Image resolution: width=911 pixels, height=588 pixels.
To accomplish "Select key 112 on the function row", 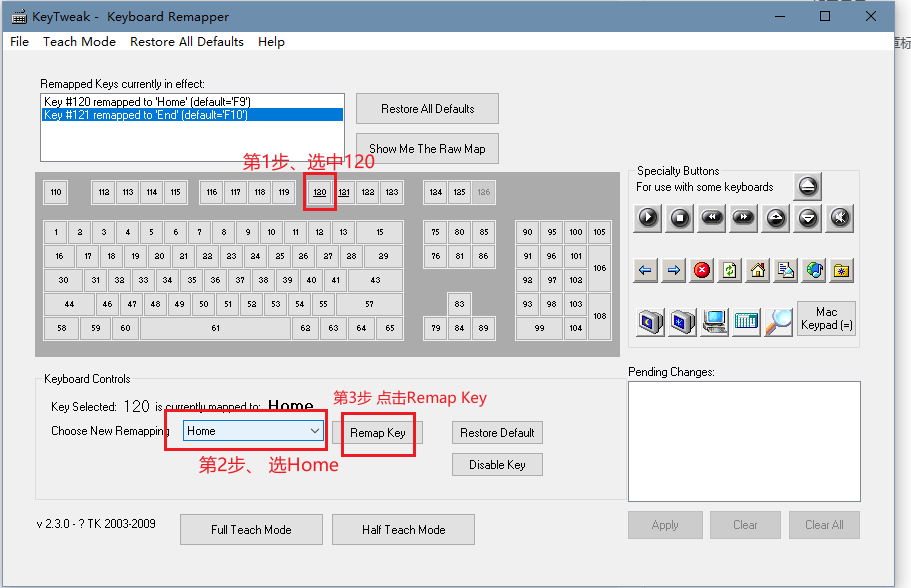I will pos(104,192).
